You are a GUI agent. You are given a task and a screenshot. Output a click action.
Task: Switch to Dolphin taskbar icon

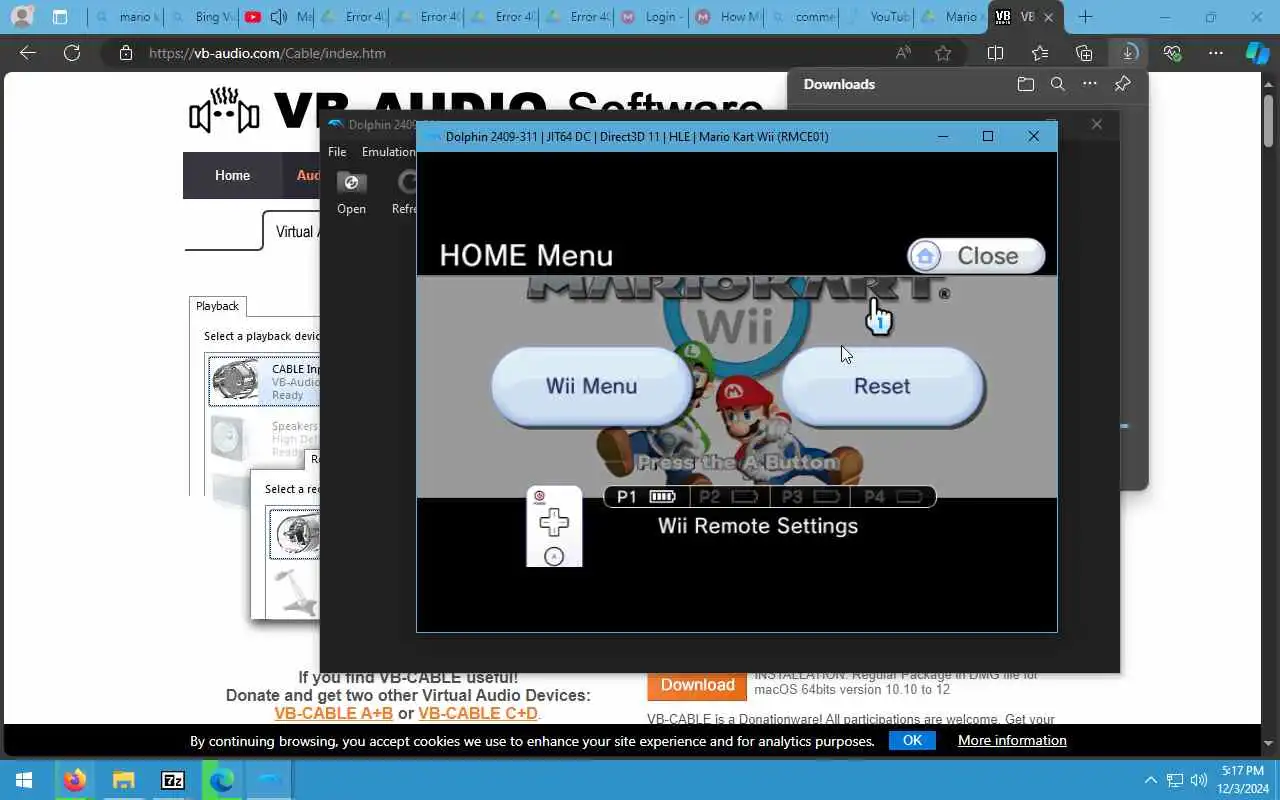[x=270, y=780]
